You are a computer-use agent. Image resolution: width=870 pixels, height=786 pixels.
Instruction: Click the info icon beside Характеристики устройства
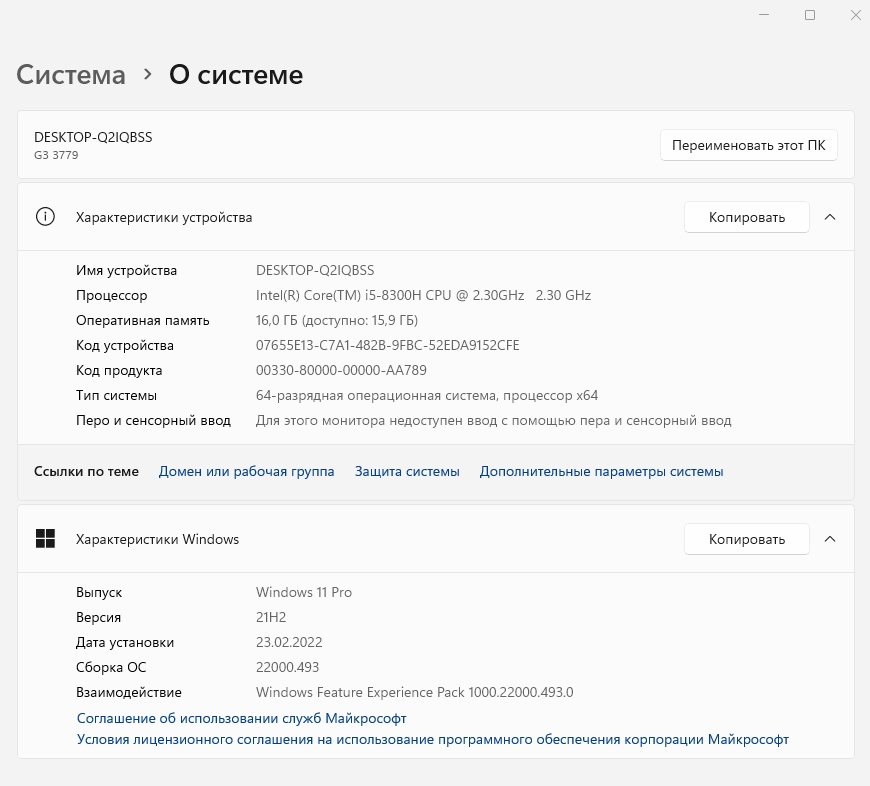tap(45, 217)
